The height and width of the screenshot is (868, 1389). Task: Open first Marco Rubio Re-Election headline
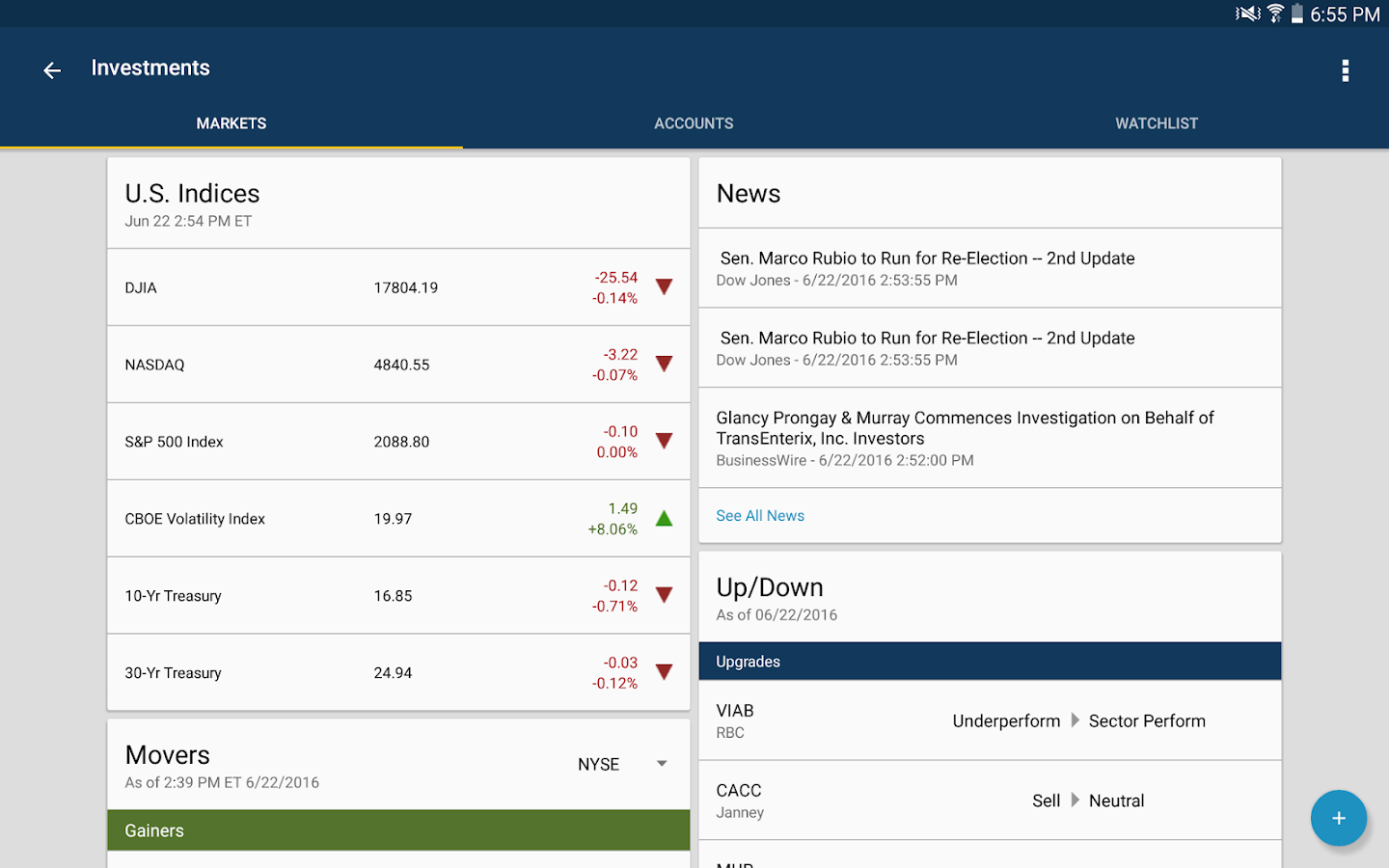pos(990,268)
